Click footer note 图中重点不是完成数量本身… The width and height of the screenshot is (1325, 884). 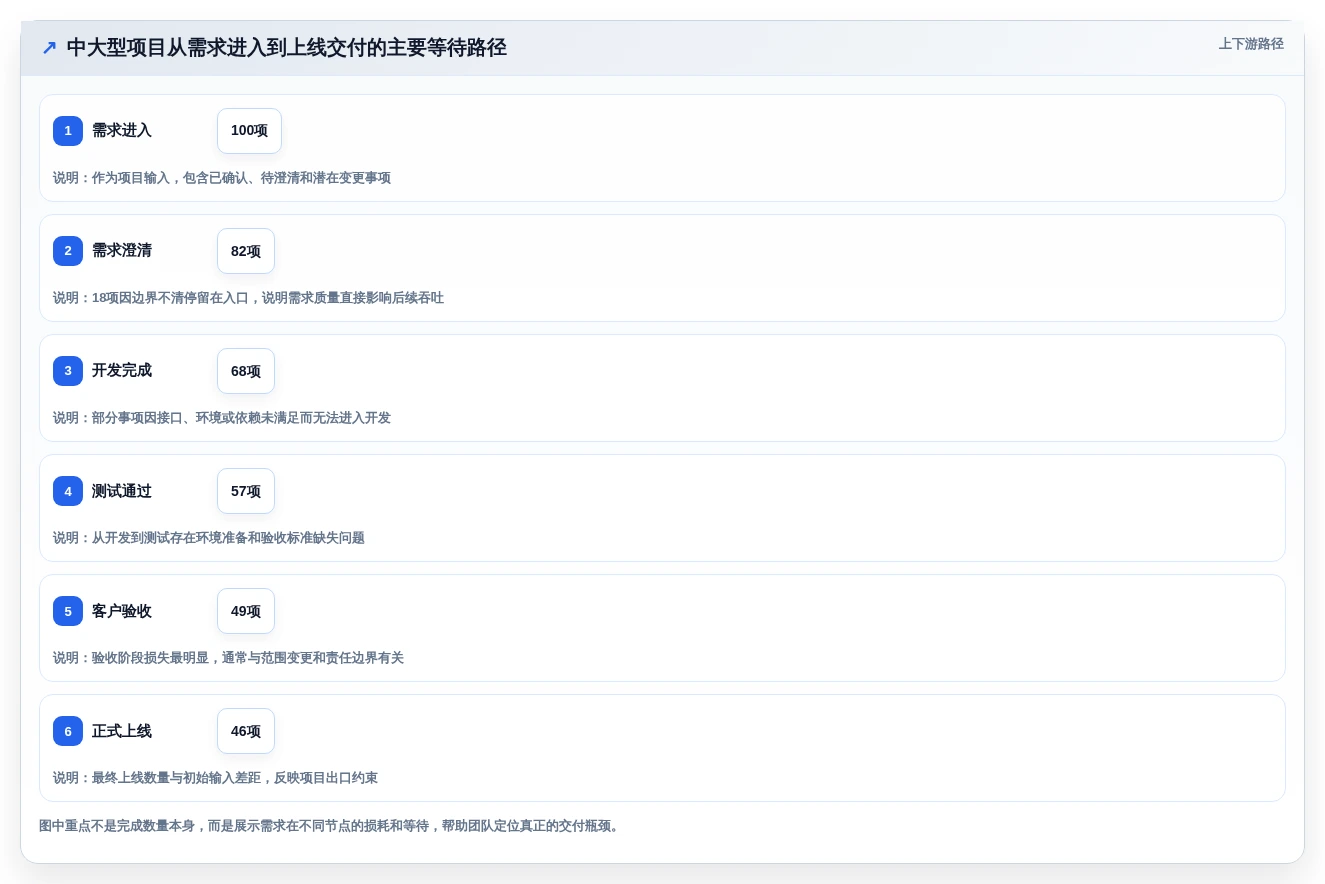[329, 826]
